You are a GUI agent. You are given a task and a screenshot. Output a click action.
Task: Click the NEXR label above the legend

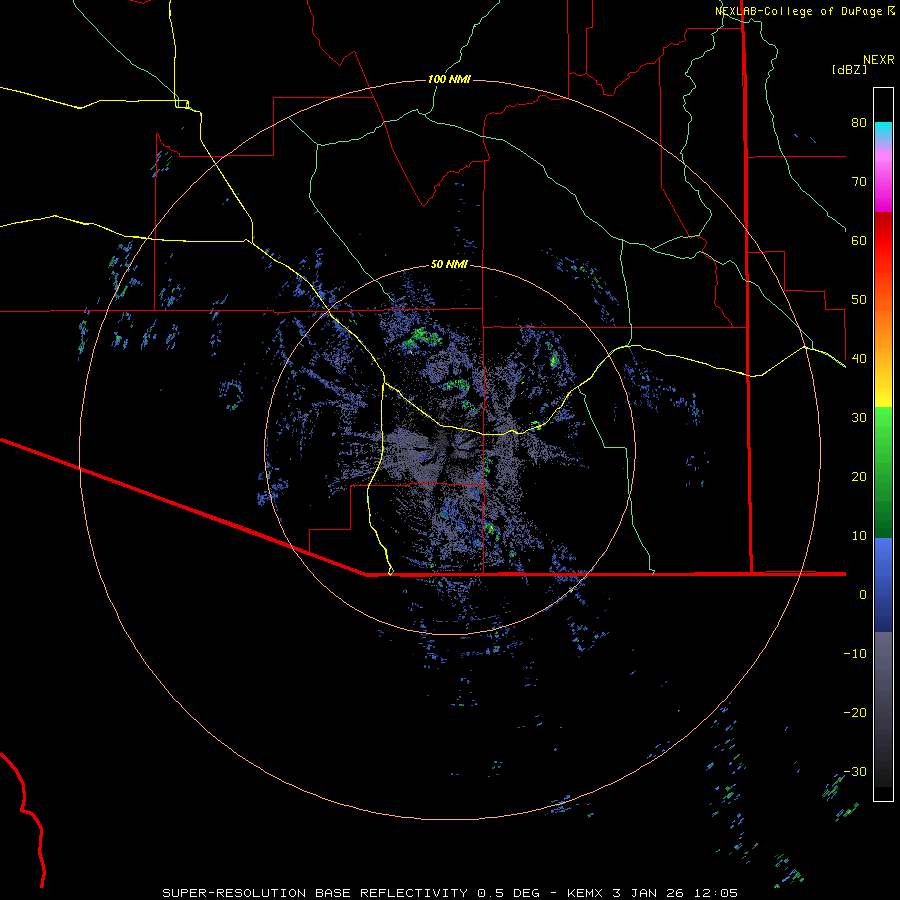pos(879,60)
